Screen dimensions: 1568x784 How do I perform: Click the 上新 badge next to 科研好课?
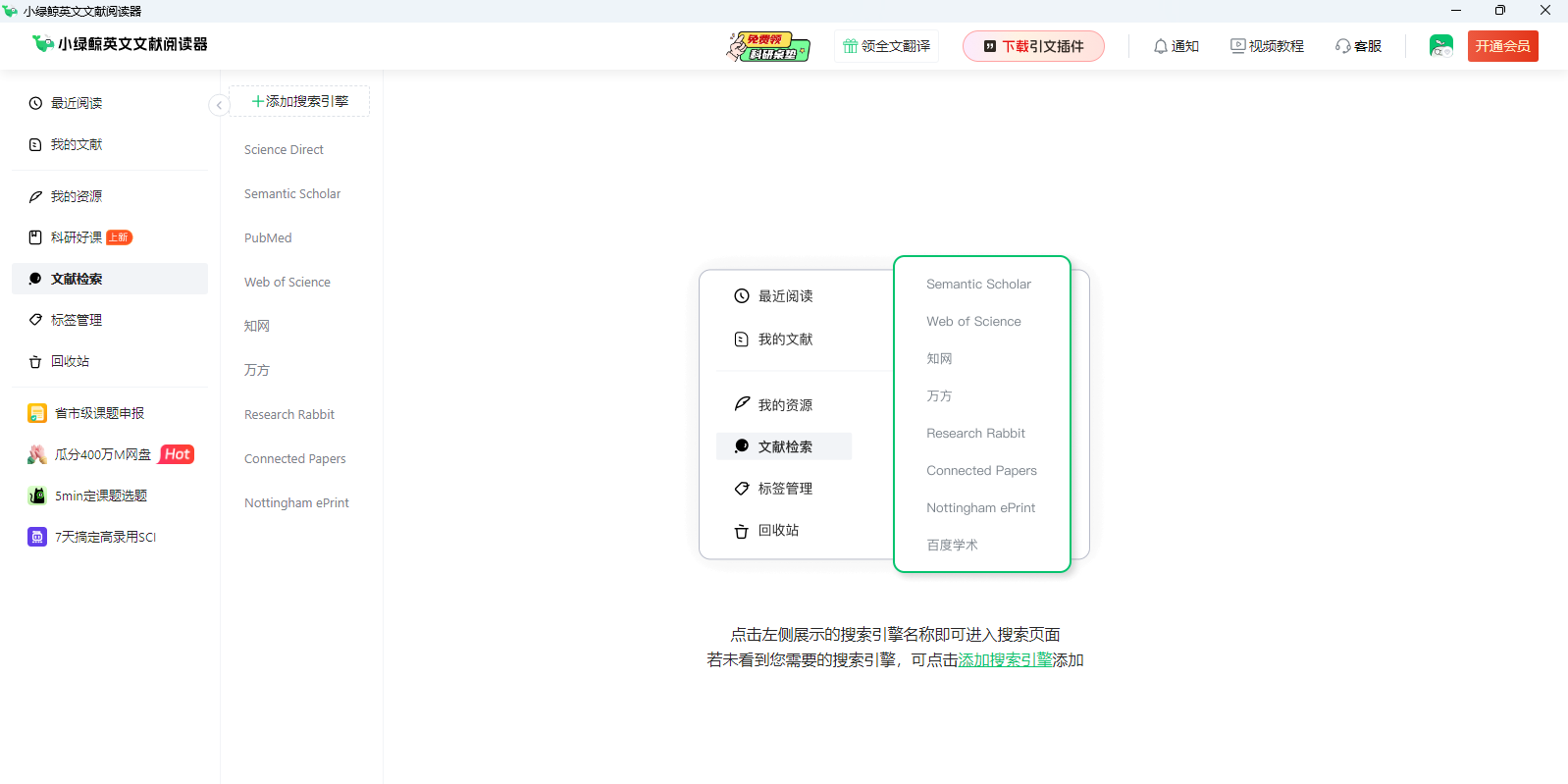click(119, 237)
